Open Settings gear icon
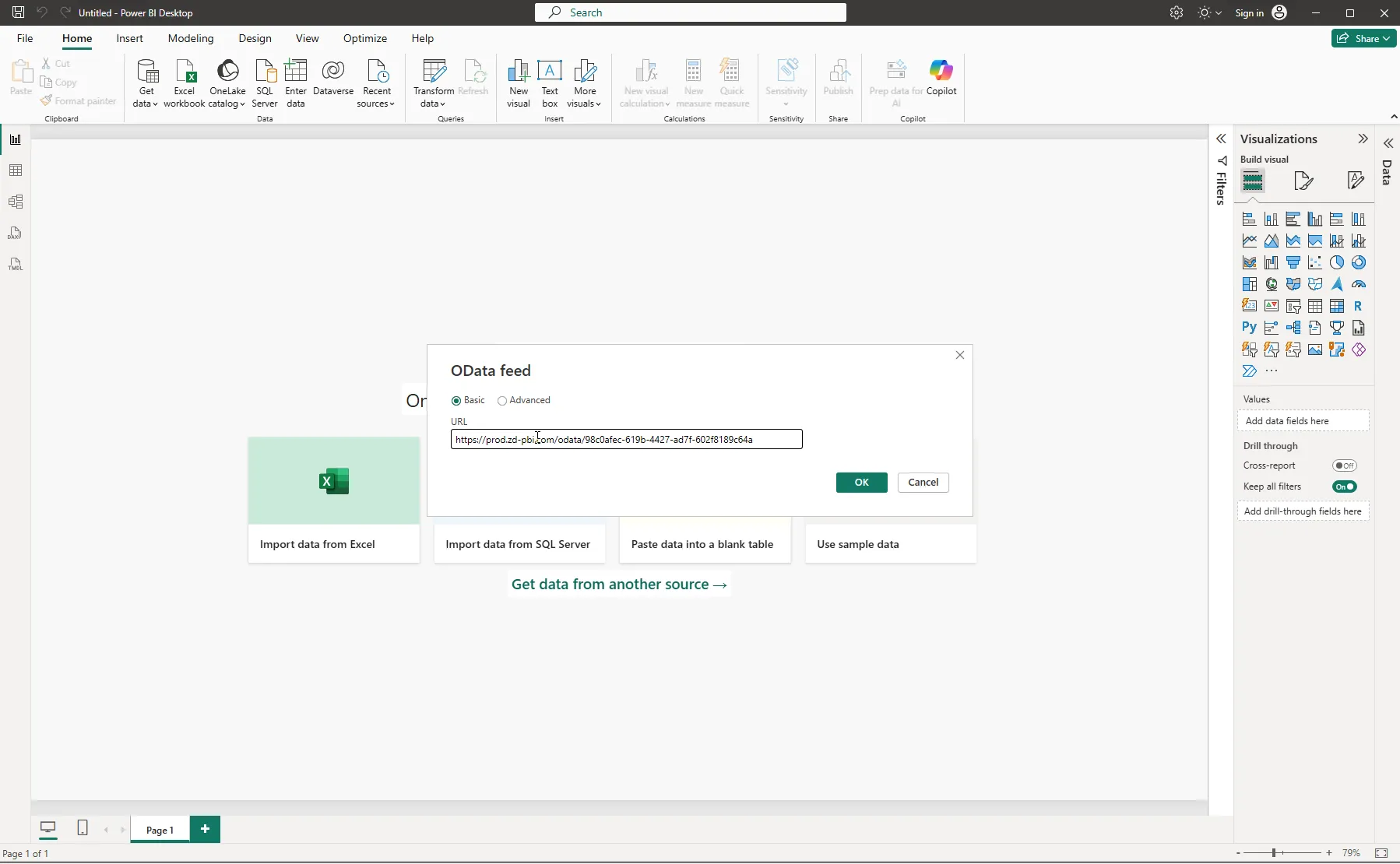The image size is (1400, 864). (1177, 12)
